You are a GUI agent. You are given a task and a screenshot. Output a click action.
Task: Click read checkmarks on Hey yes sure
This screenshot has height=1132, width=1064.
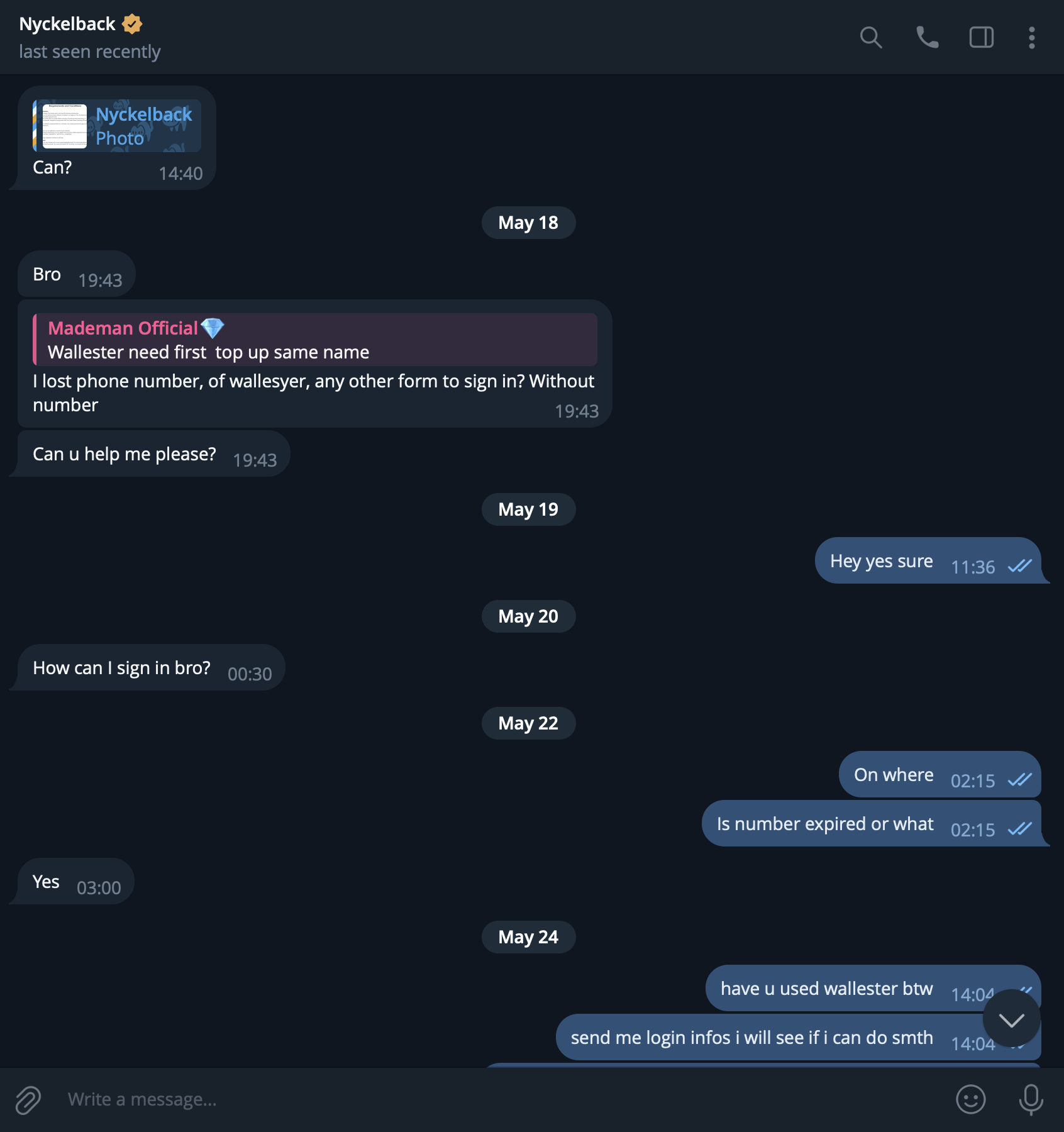click(1019, 566)
